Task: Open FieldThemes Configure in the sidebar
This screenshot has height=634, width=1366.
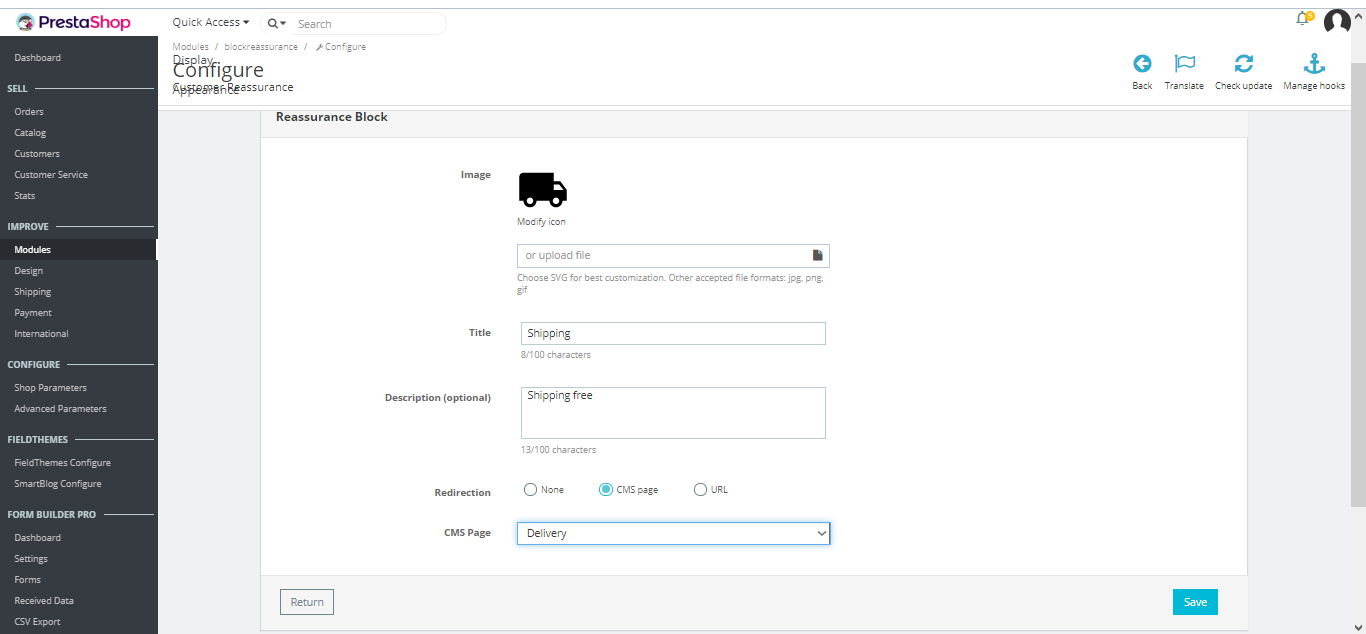Action: [x=62, y=463]
